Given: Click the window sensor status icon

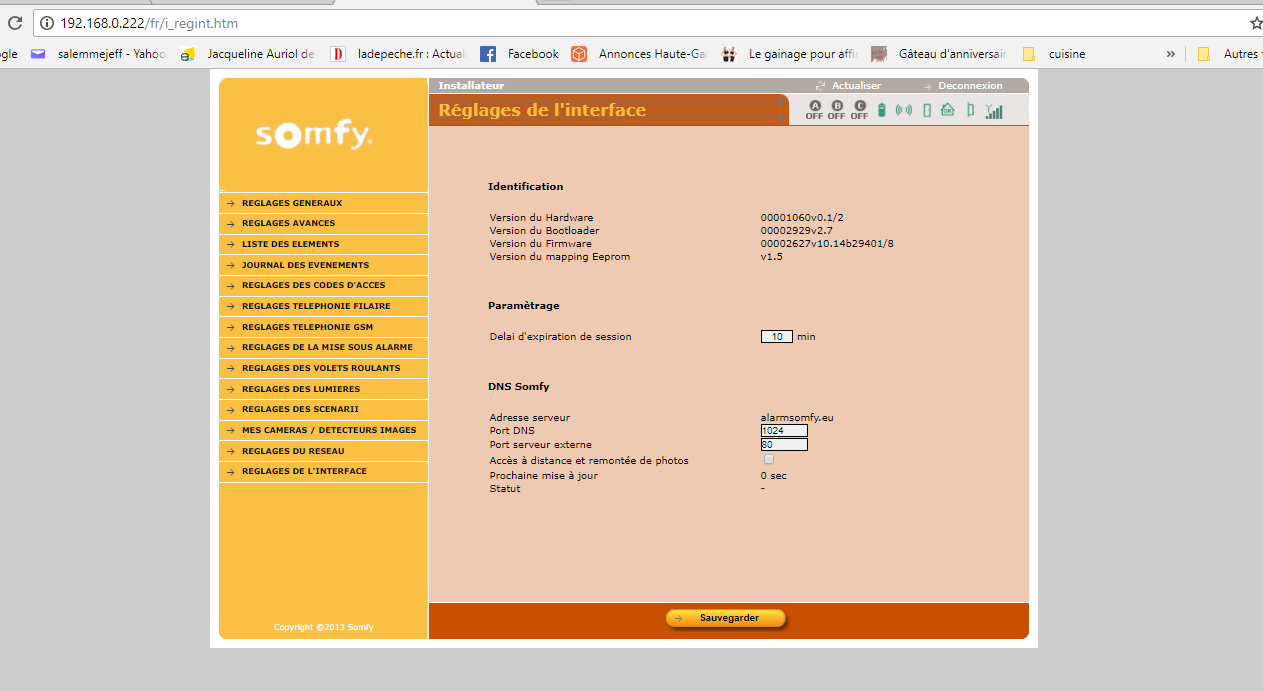Looking at the screenshot, I should (x=970, y=110).
